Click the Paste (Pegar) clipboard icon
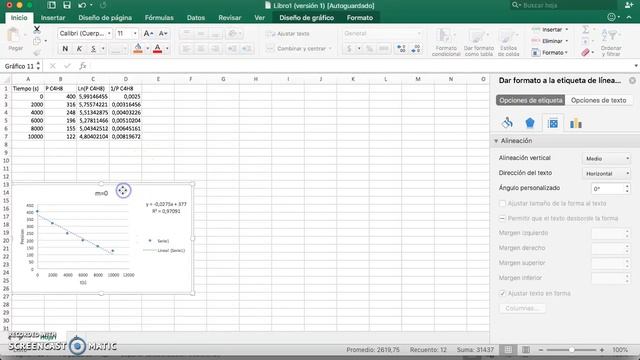The height and width of the screenshot is (360, 640). (x=15, y=35)
